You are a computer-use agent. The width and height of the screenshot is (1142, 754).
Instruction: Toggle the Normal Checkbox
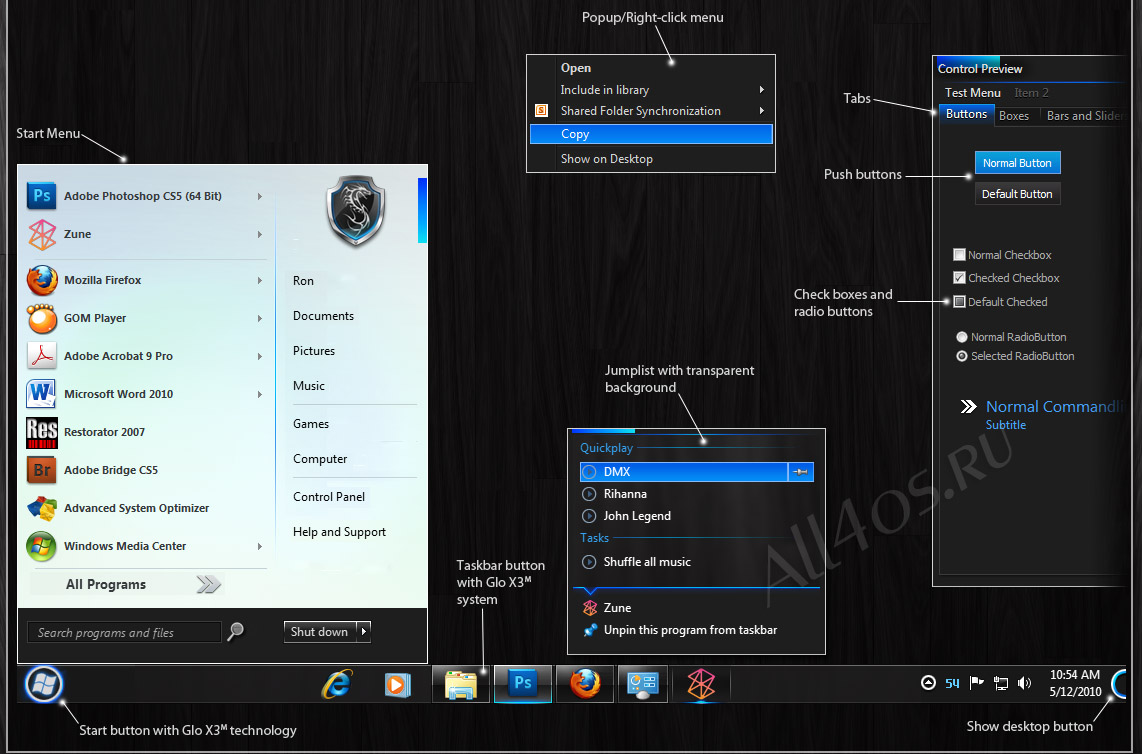pos(959,255)
